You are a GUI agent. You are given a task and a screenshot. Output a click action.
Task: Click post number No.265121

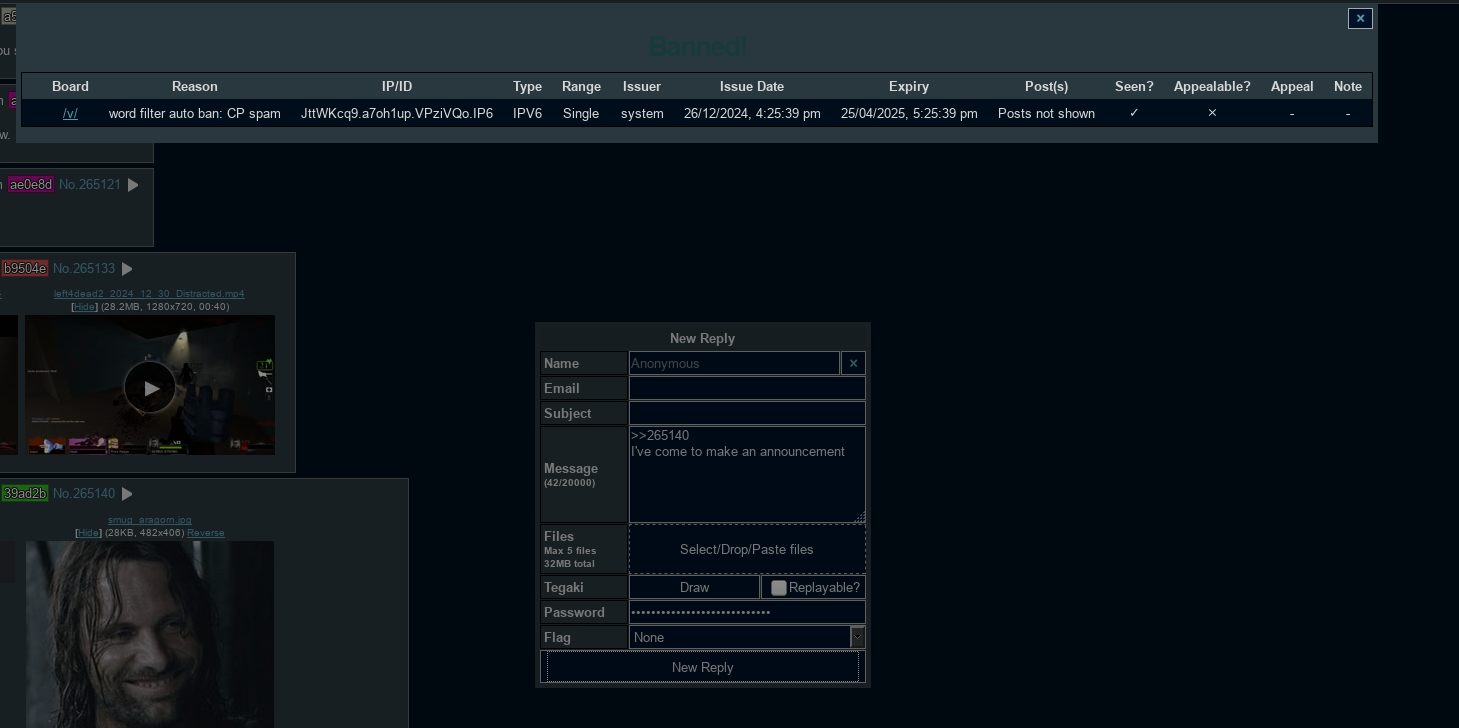[x=90, y=185]
